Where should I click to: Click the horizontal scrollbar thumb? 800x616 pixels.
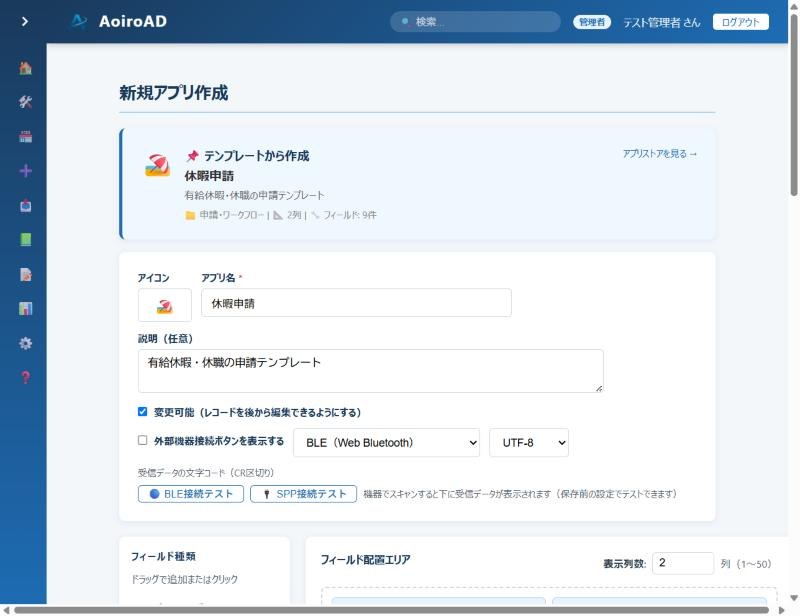pos(391,610)
